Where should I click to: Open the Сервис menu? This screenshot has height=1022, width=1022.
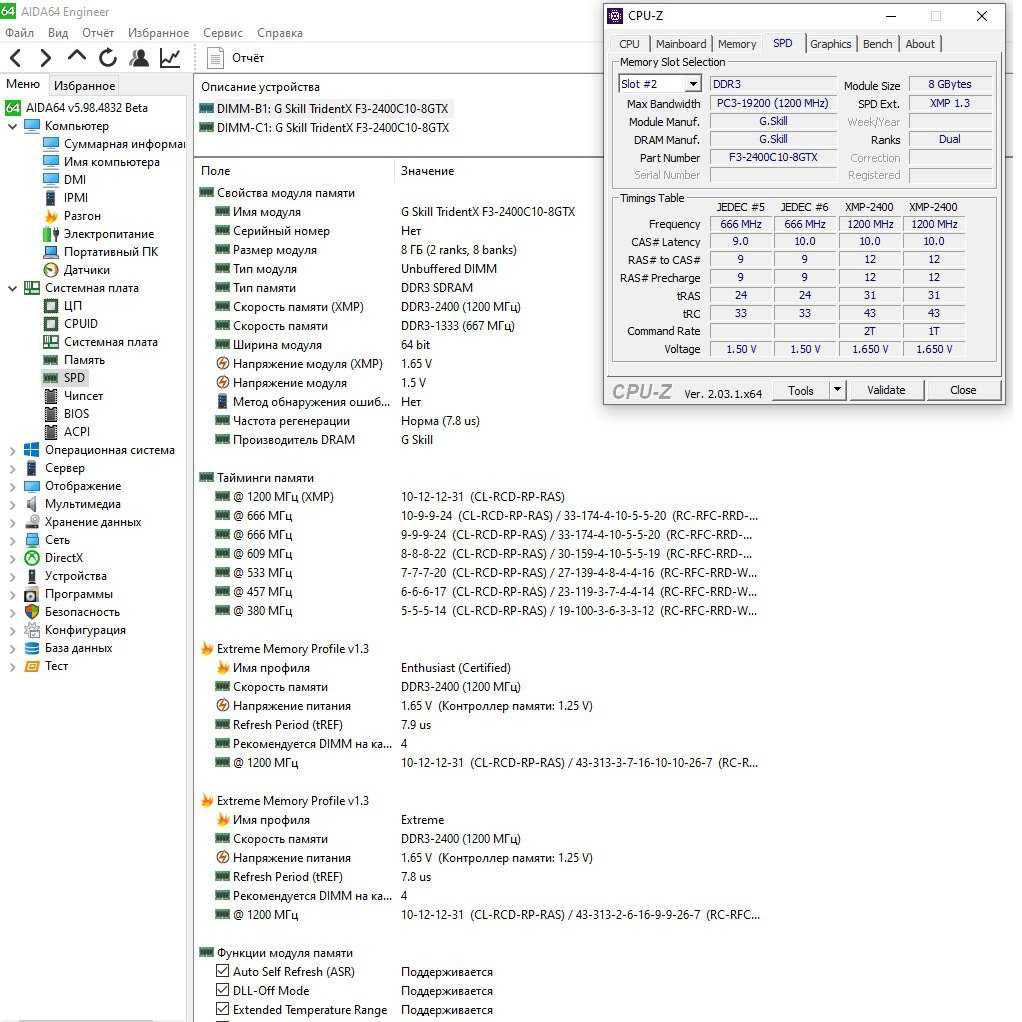(x=223, y=33)
